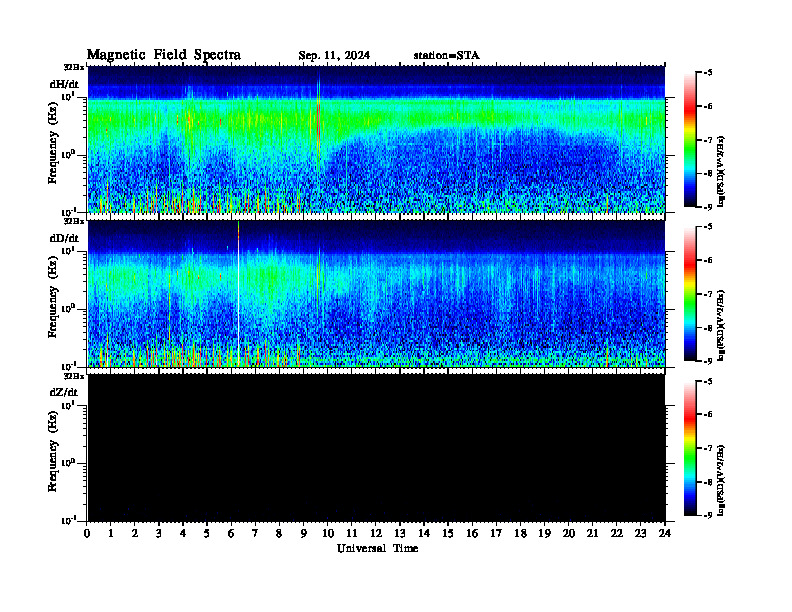
Task: Click the dZ/dt panel label
Action: [x=64, y=392]
